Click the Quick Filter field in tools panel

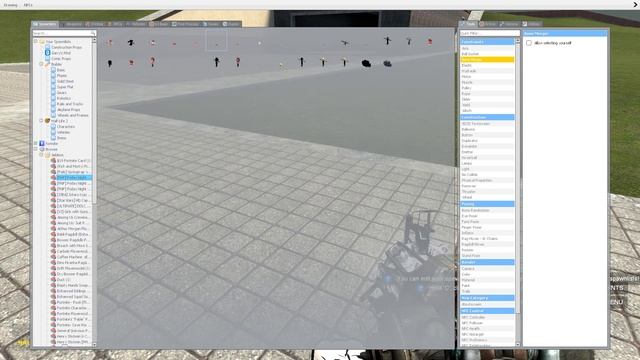point(490,33)
